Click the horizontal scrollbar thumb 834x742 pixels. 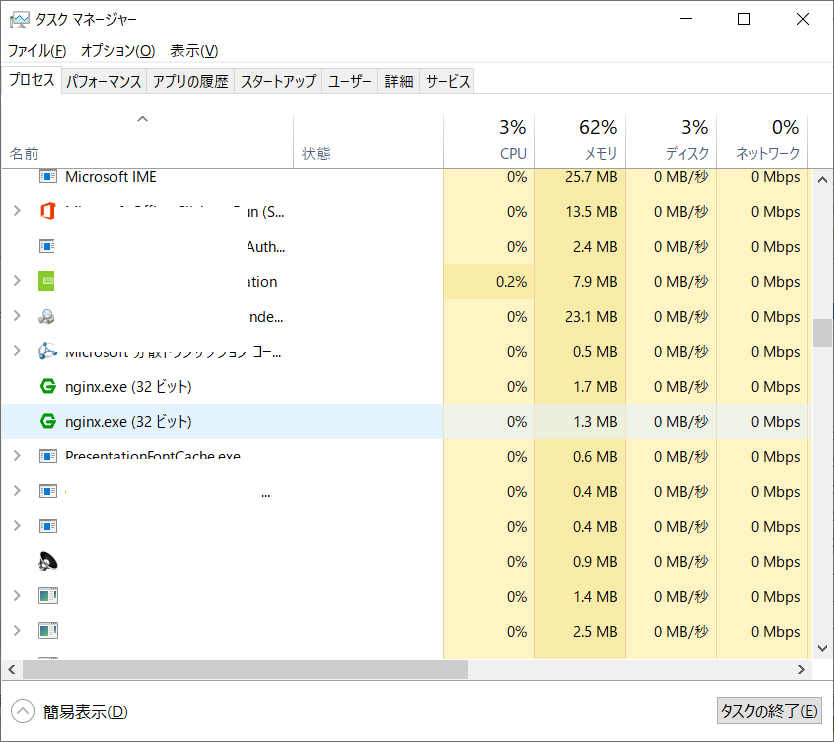click(245, 669)
